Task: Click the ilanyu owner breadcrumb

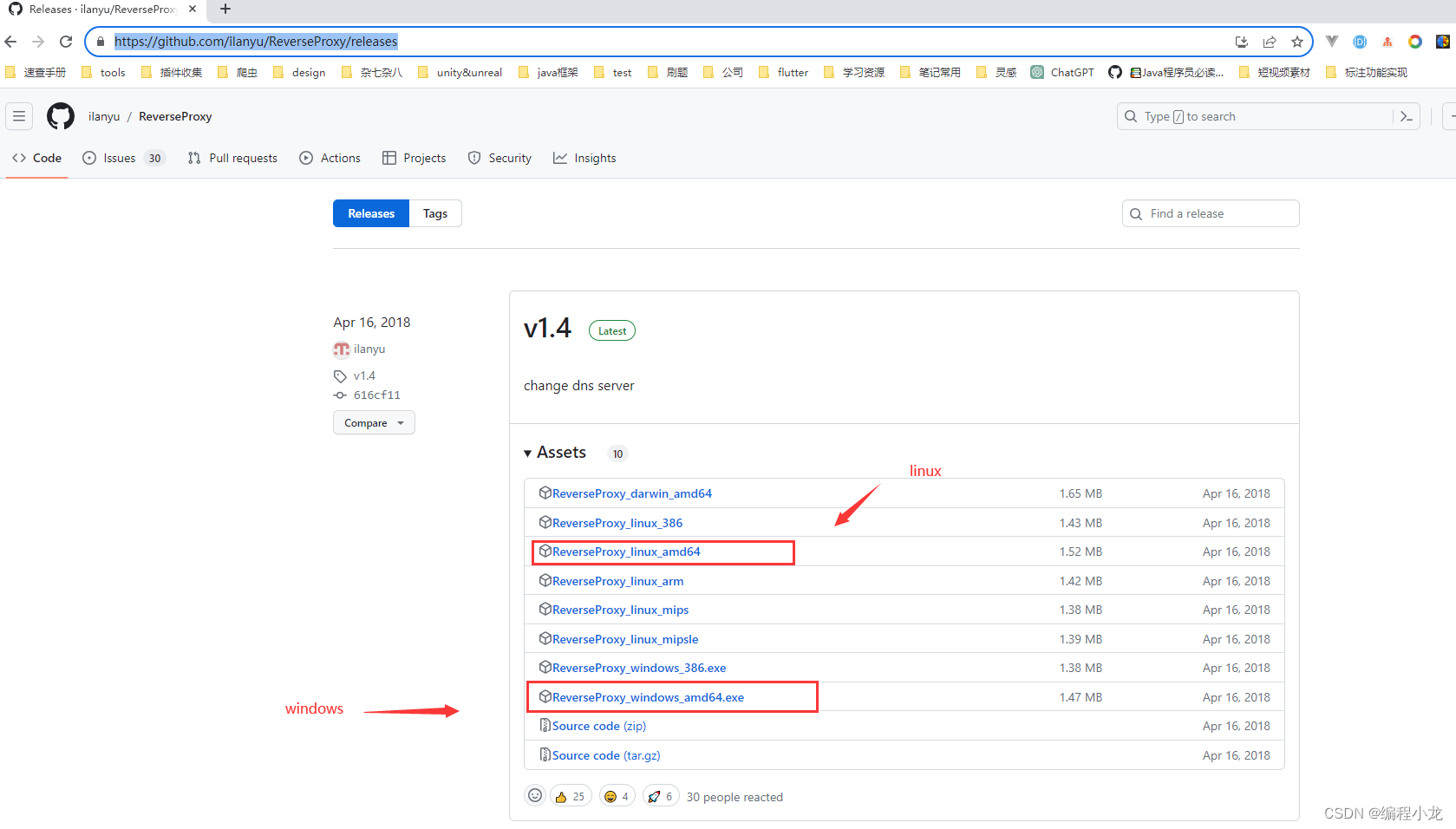Action: (104, 116)
